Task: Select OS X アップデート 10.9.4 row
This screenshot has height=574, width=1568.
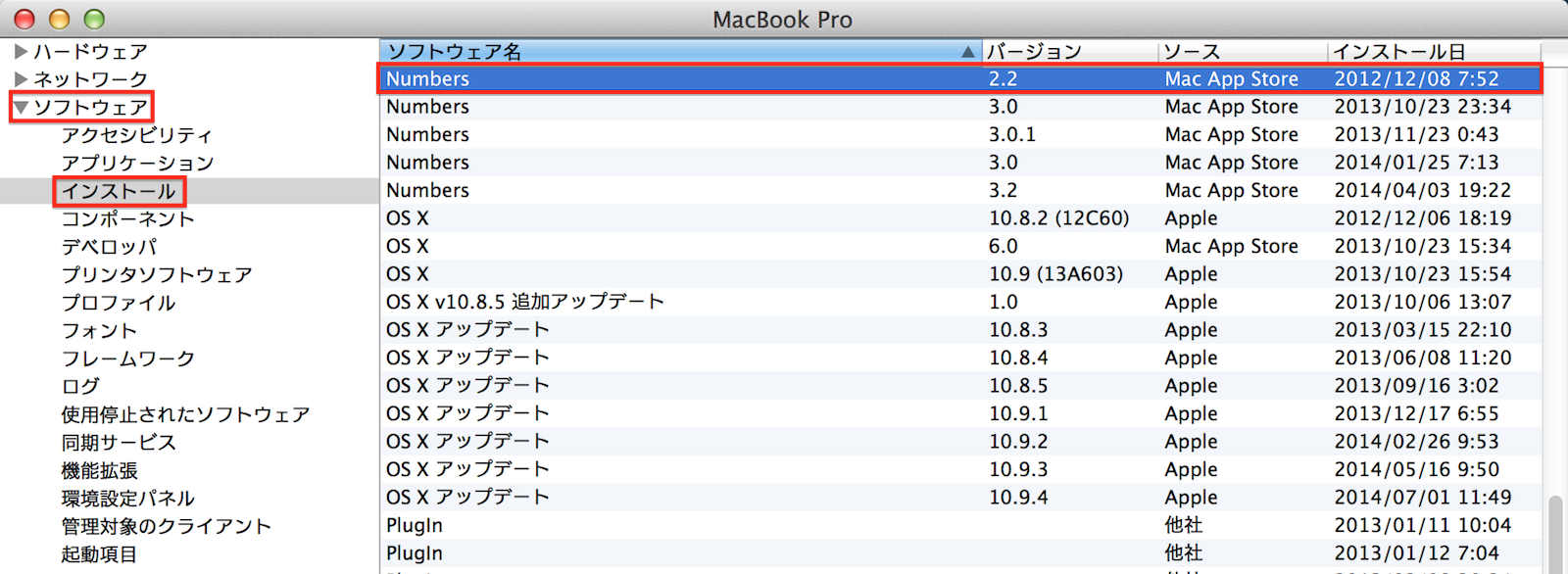Action: point(960,498)
